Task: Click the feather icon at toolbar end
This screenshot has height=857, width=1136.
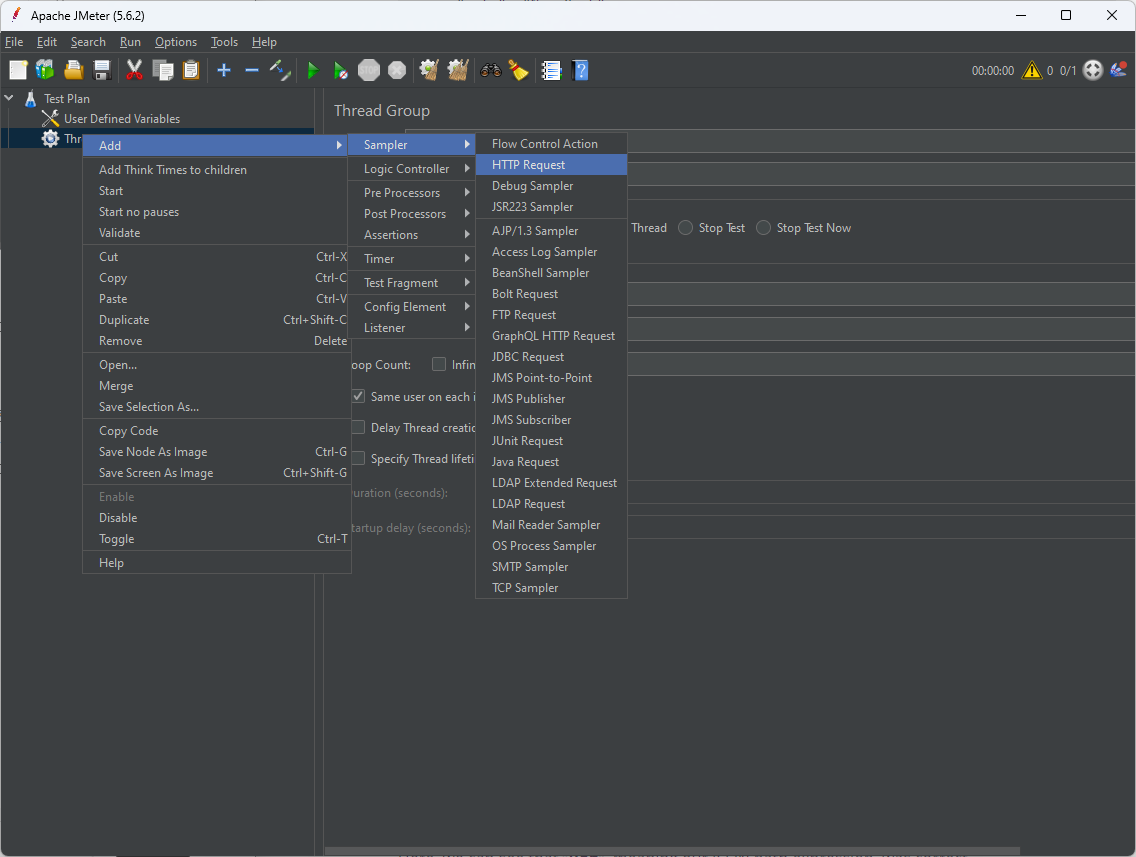Action: point(1119,70)
